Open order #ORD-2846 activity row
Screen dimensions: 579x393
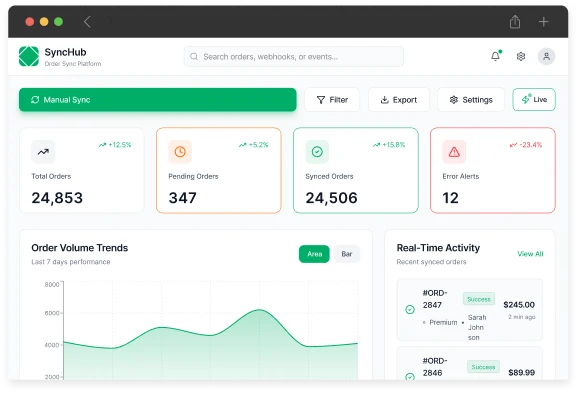pos(469,364)
